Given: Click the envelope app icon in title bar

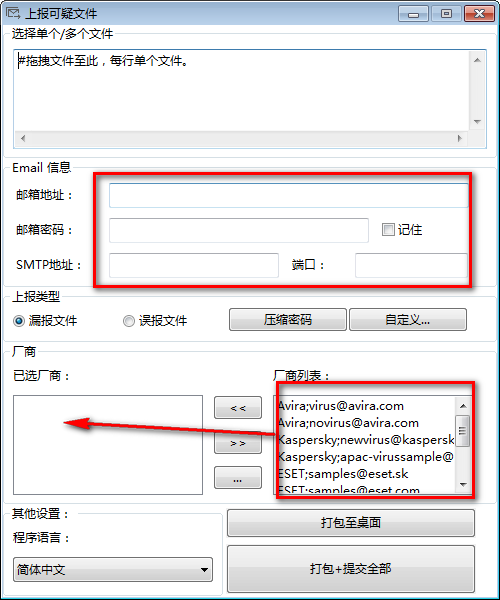Looking at the screenshot, I should 13,13.
